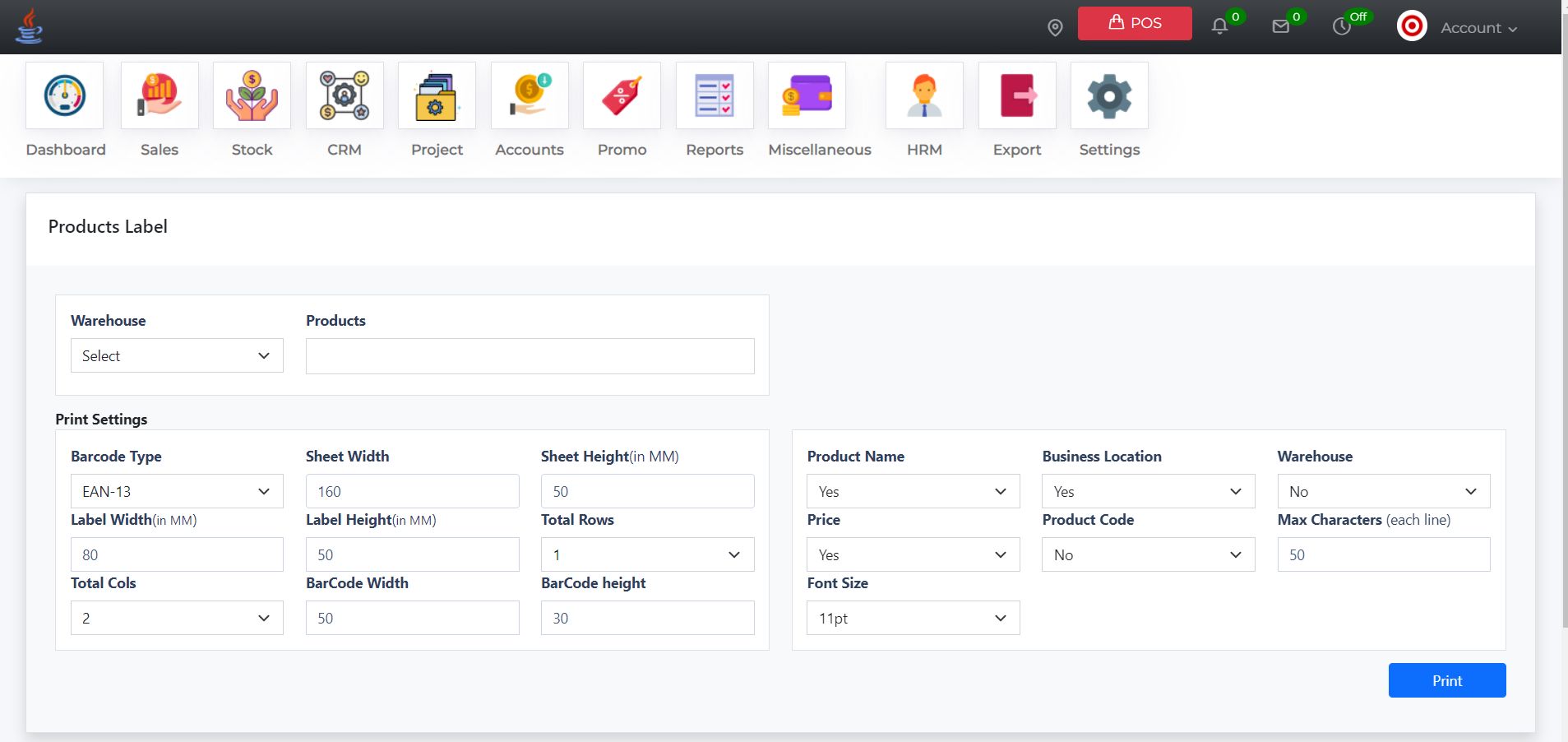Open the Stock plant-hands icon
The image size is (1568, 742).
pyautogui.click(x=252, y=95)
